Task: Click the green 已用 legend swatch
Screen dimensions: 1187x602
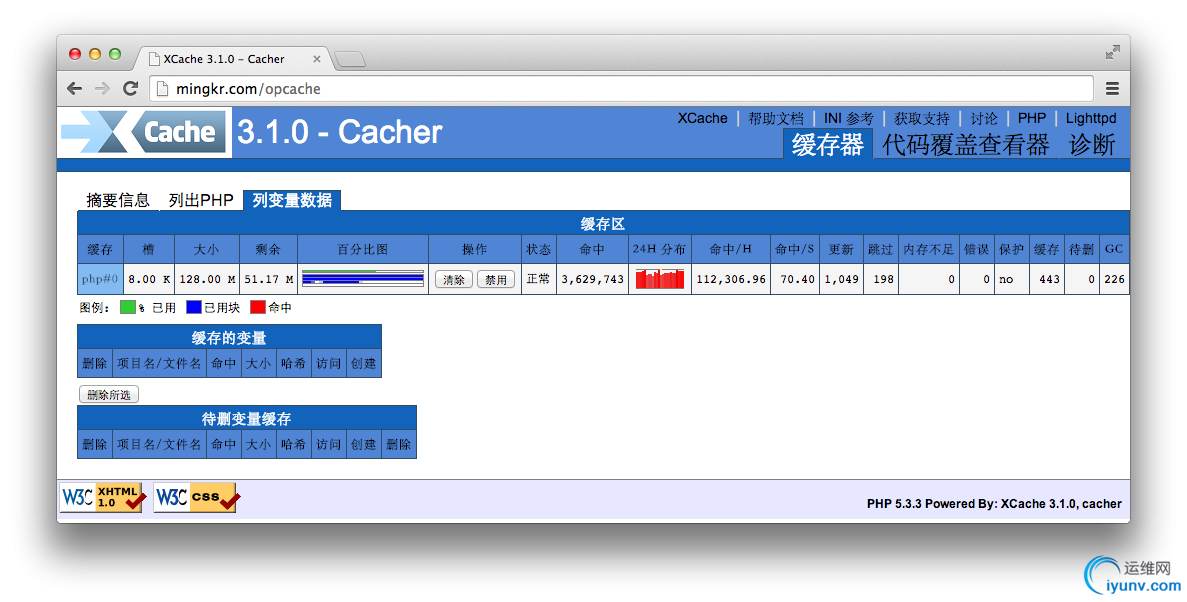Action: (127, 307)
